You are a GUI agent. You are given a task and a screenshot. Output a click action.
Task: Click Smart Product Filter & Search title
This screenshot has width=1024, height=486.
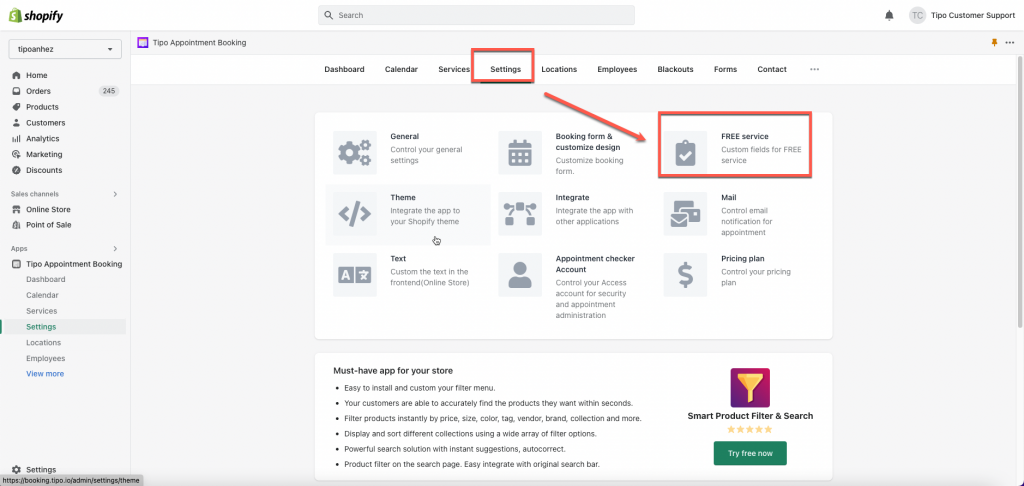click(x=750, y=416)
